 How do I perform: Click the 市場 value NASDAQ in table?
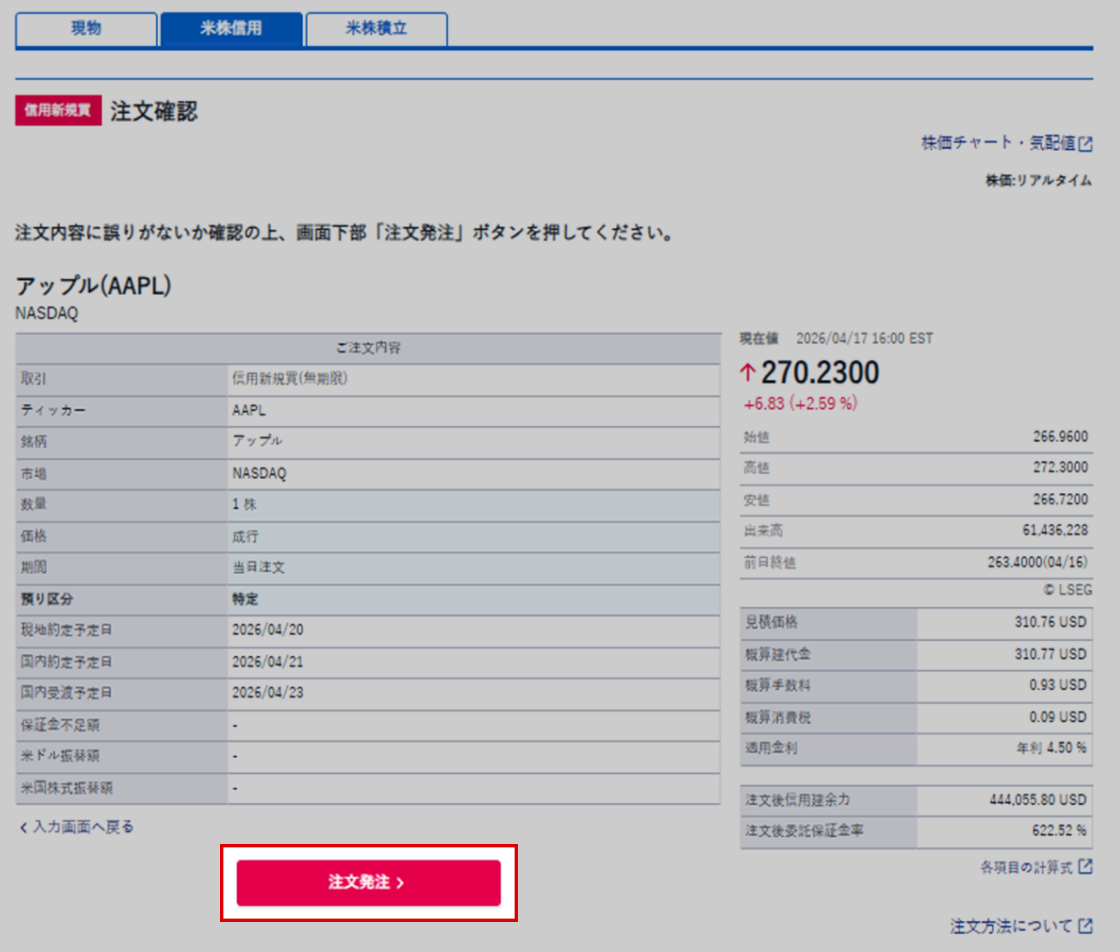tap(259, 474)
